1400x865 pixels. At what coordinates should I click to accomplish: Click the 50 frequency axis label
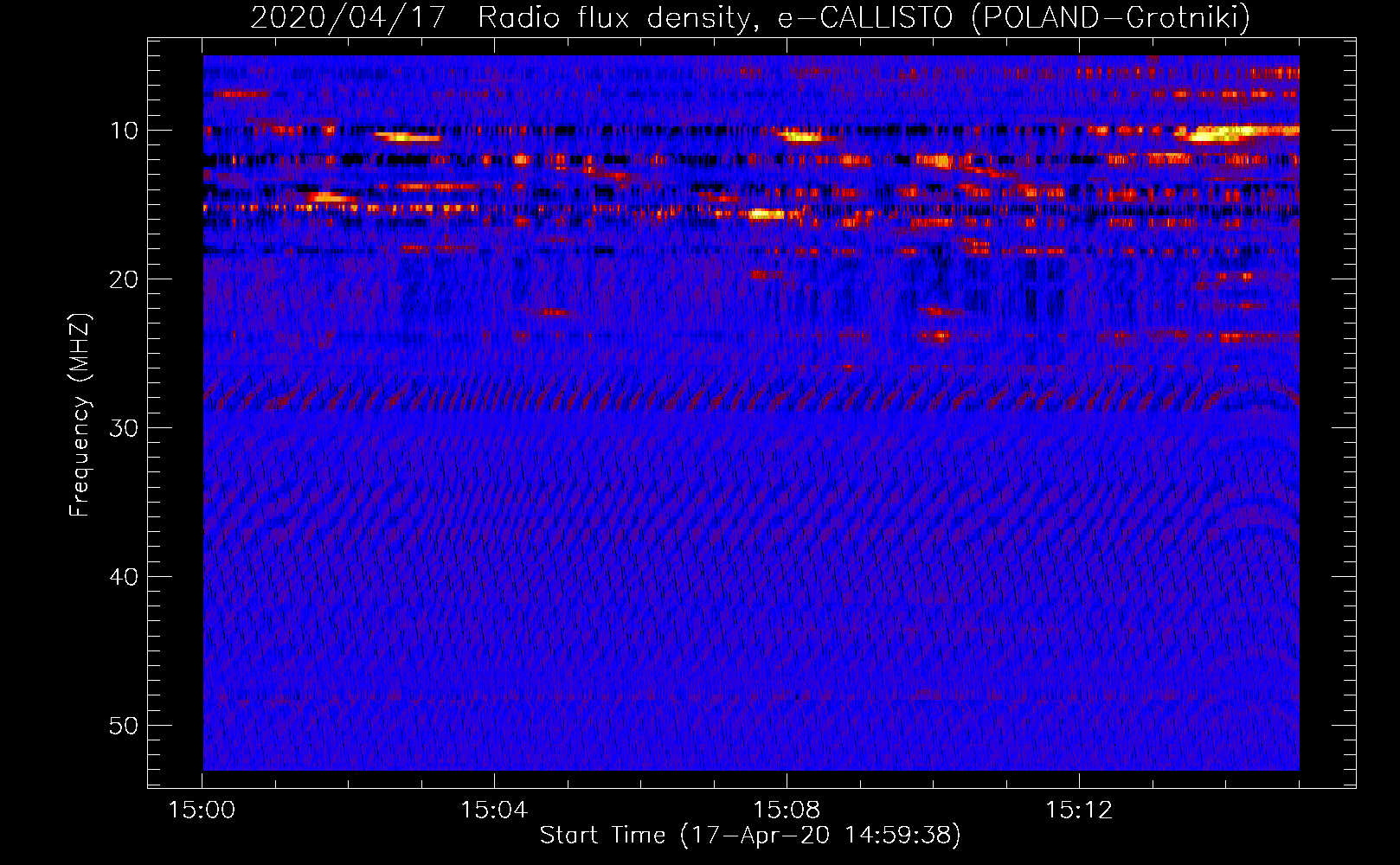[125, 726]
